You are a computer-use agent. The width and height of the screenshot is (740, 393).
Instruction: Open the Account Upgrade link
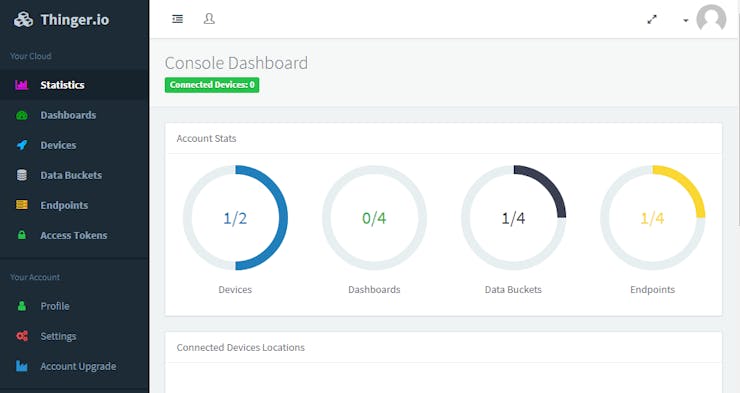pos(75,366)
